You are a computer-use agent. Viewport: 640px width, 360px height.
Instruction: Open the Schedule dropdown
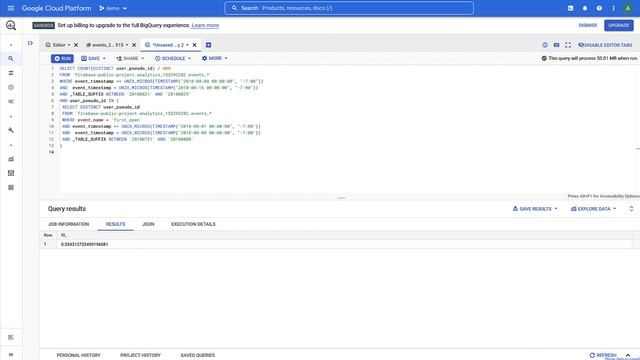173,59
